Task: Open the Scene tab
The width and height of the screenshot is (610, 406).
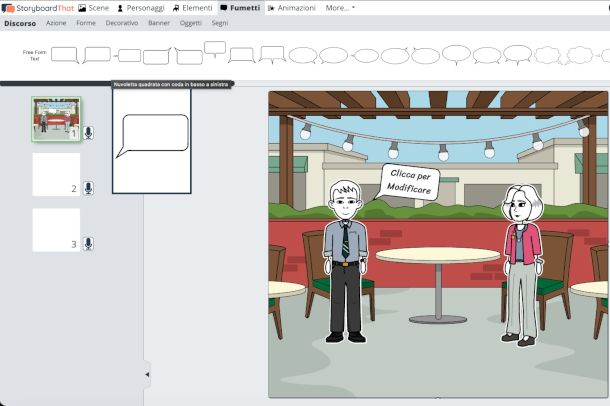Action: point(94,8)
